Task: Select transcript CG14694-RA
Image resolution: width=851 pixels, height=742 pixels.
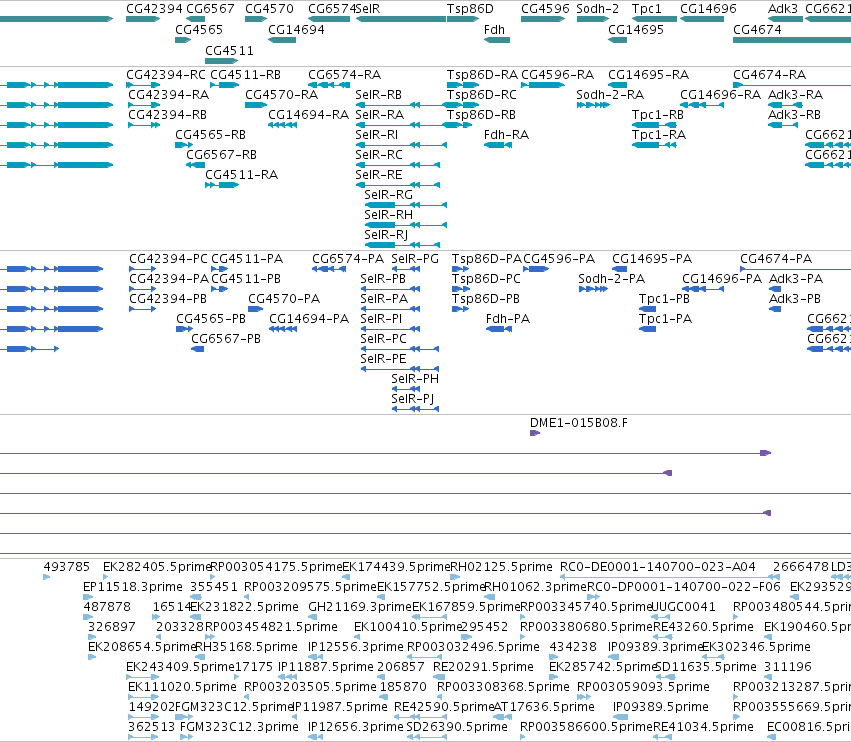Action: [309, 115]
